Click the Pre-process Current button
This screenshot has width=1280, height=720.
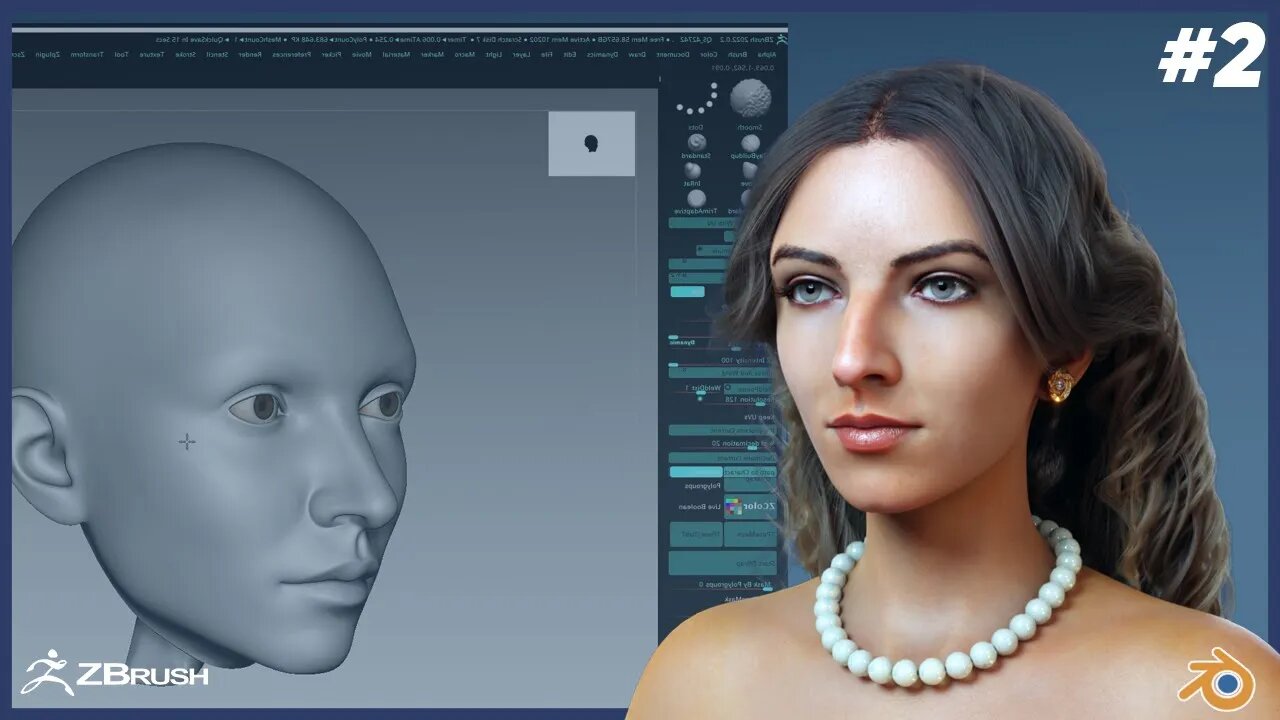[x=722, y=430]
